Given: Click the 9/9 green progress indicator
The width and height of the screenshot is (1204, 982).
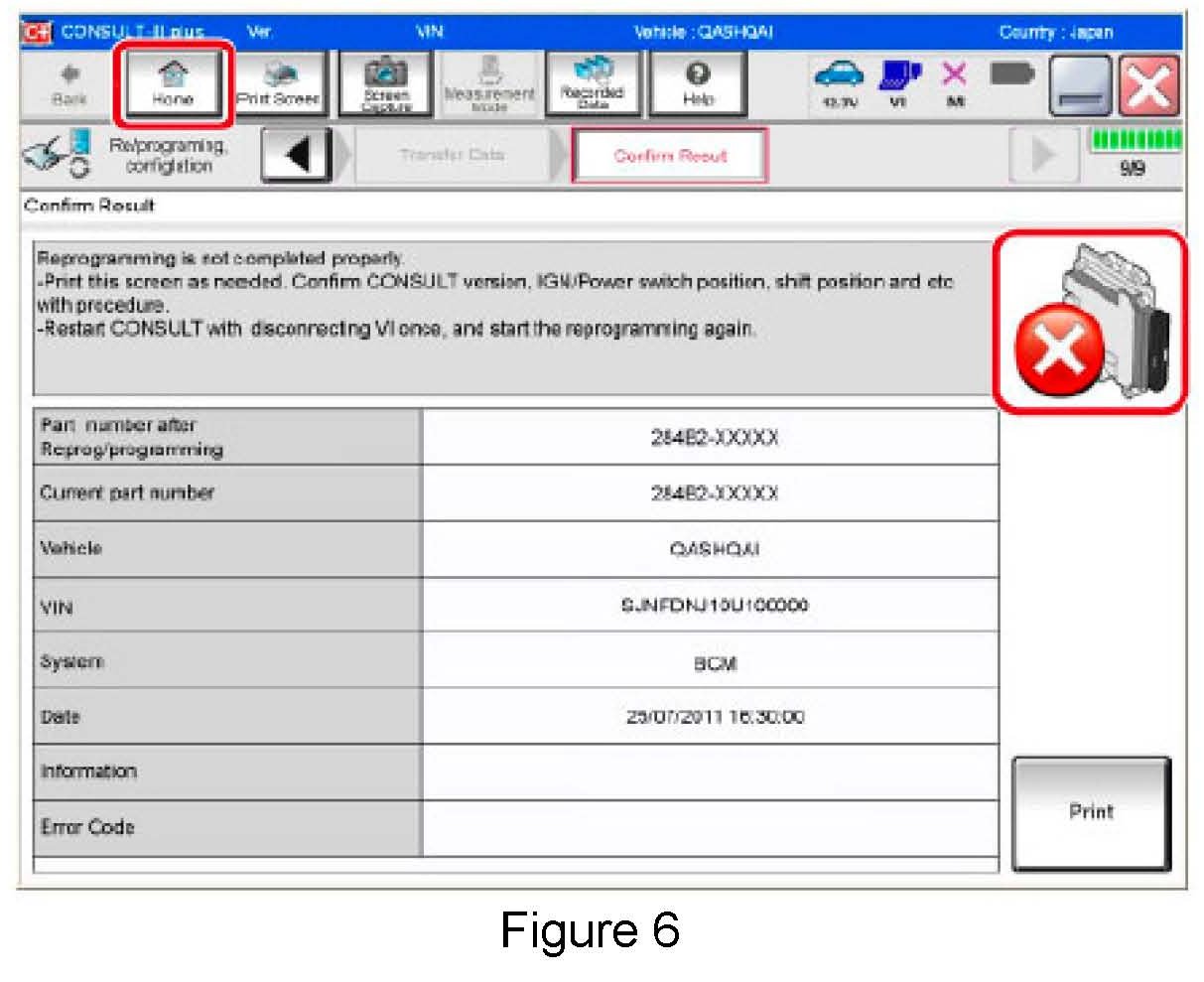Looking at the screenshot, I should point(1136,154).
